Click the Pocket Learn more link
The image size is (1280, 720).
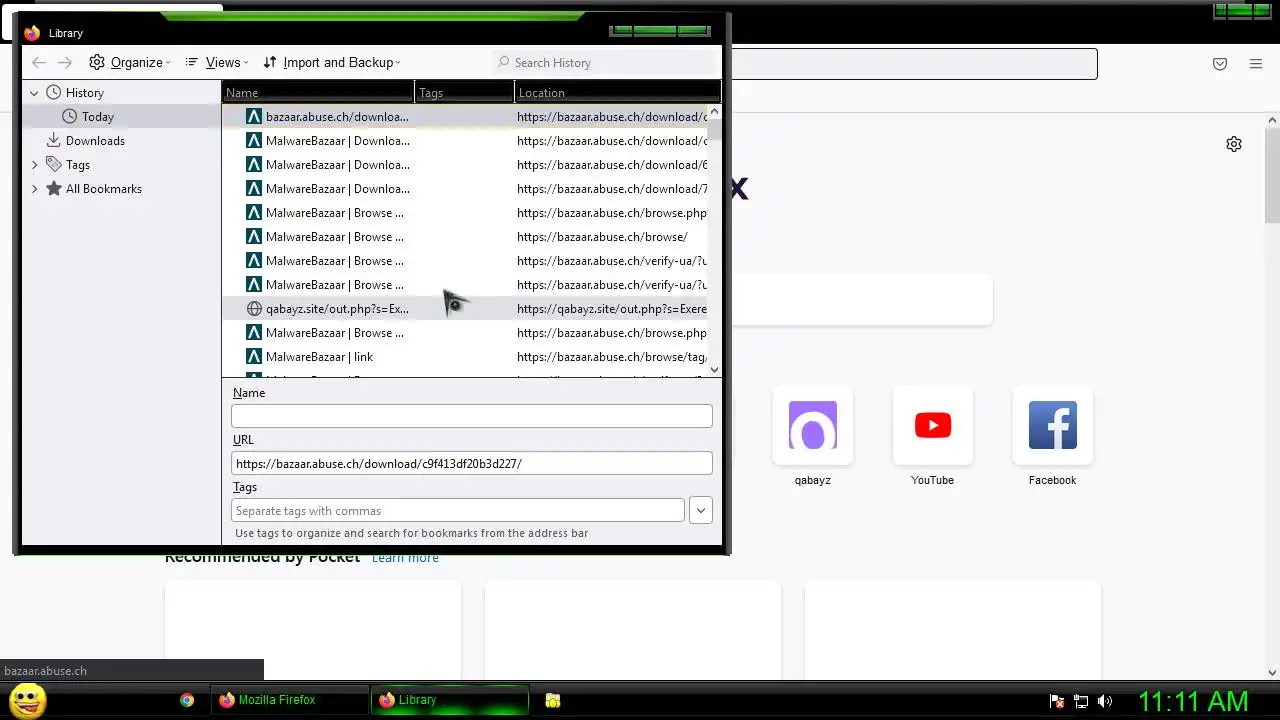point(405,557)
